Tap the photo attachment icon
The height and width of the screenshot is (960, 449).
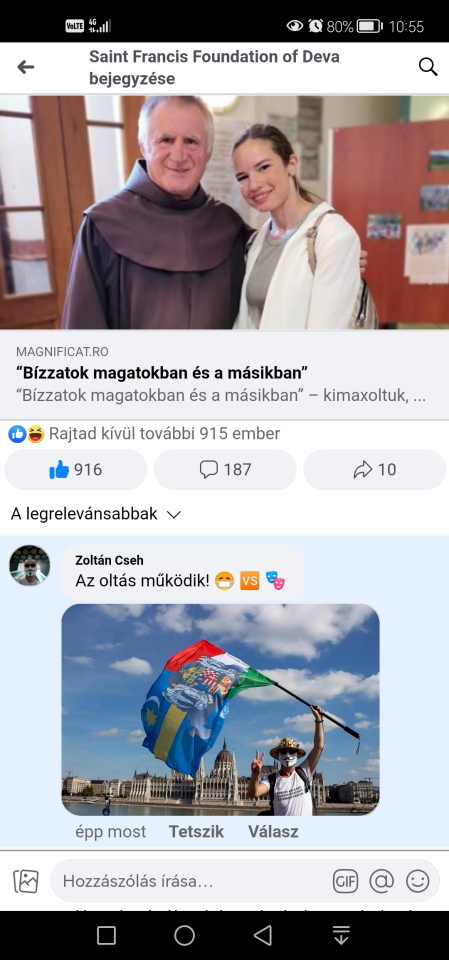click(26, 882)
